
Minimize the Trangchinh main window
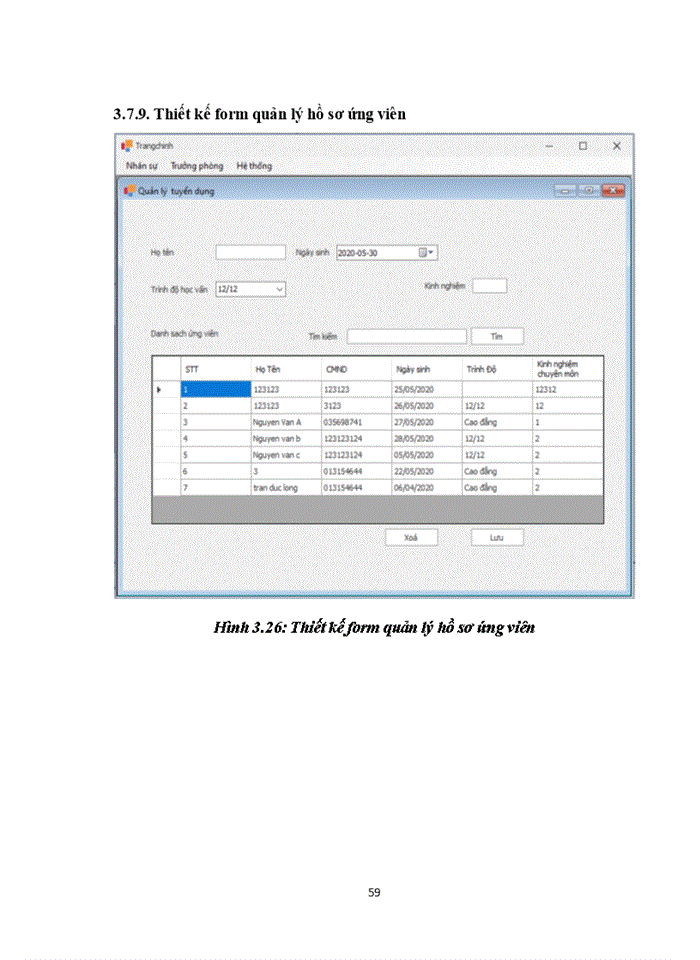(x=549, y=146)
